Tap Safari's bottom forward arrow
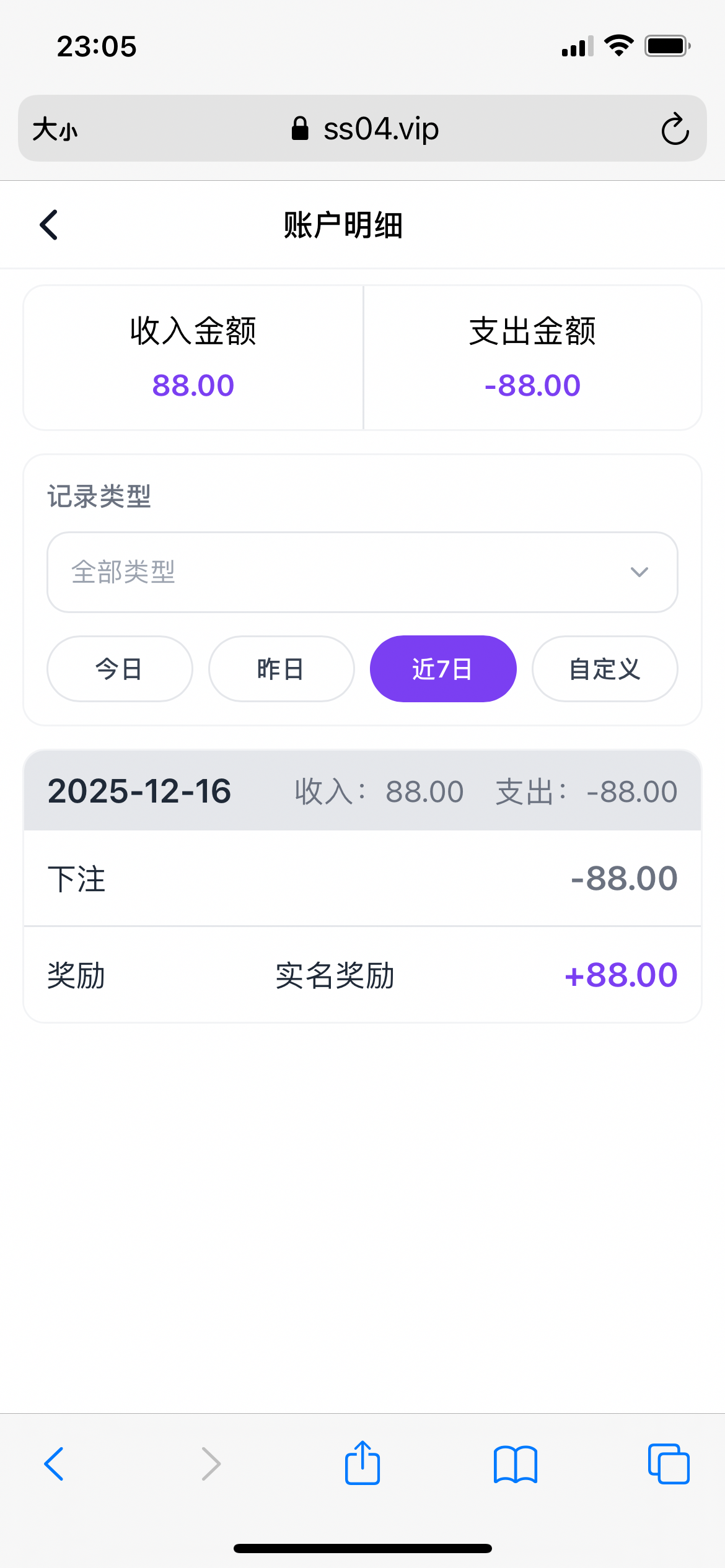725x1568 pixels. point(211,1464)
